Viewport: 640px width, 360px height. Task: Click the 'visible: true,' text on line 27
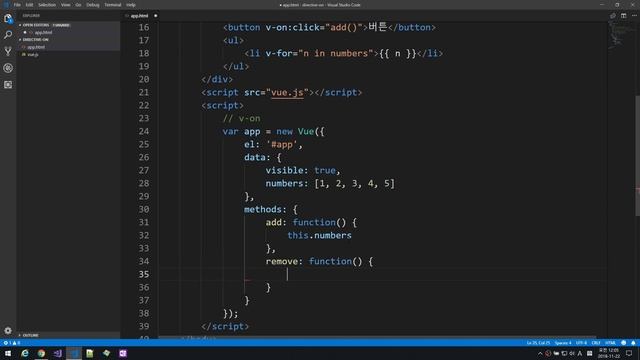[303, 171]
